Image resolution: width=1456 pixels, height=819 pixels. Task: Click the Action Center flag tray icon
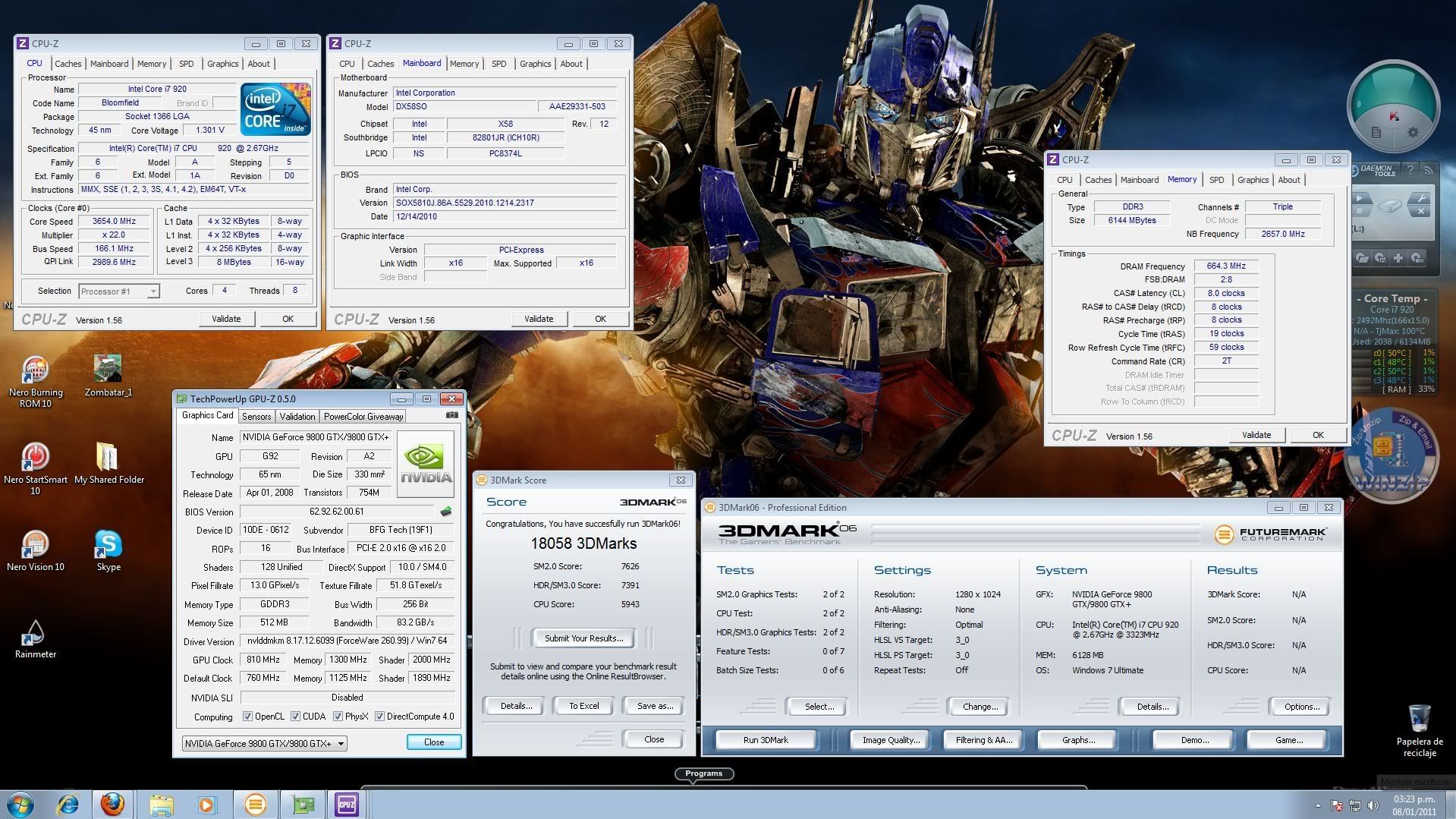click(x=1337, y=805)
